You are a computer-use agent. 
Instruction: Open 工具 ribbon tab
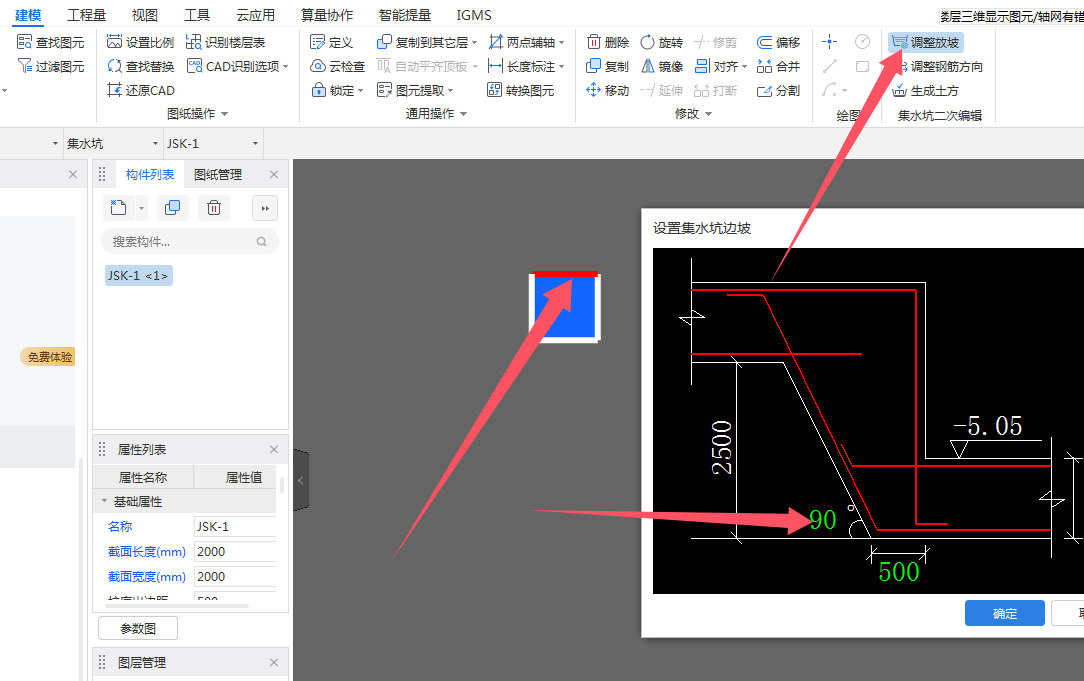pyautogui.click(x=197, y=15)
